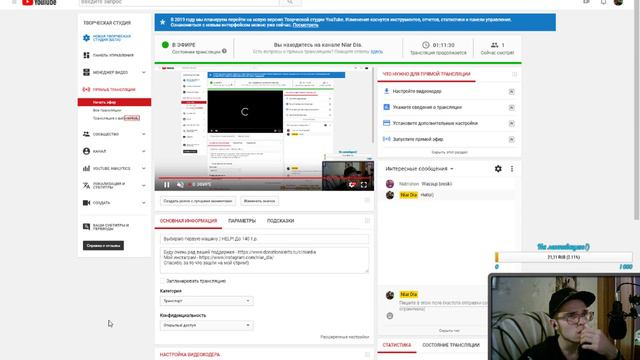This screenshot has width=640, height=360.
Task: Click the Community (Сообщество) people icon
Action: point(86,134)
